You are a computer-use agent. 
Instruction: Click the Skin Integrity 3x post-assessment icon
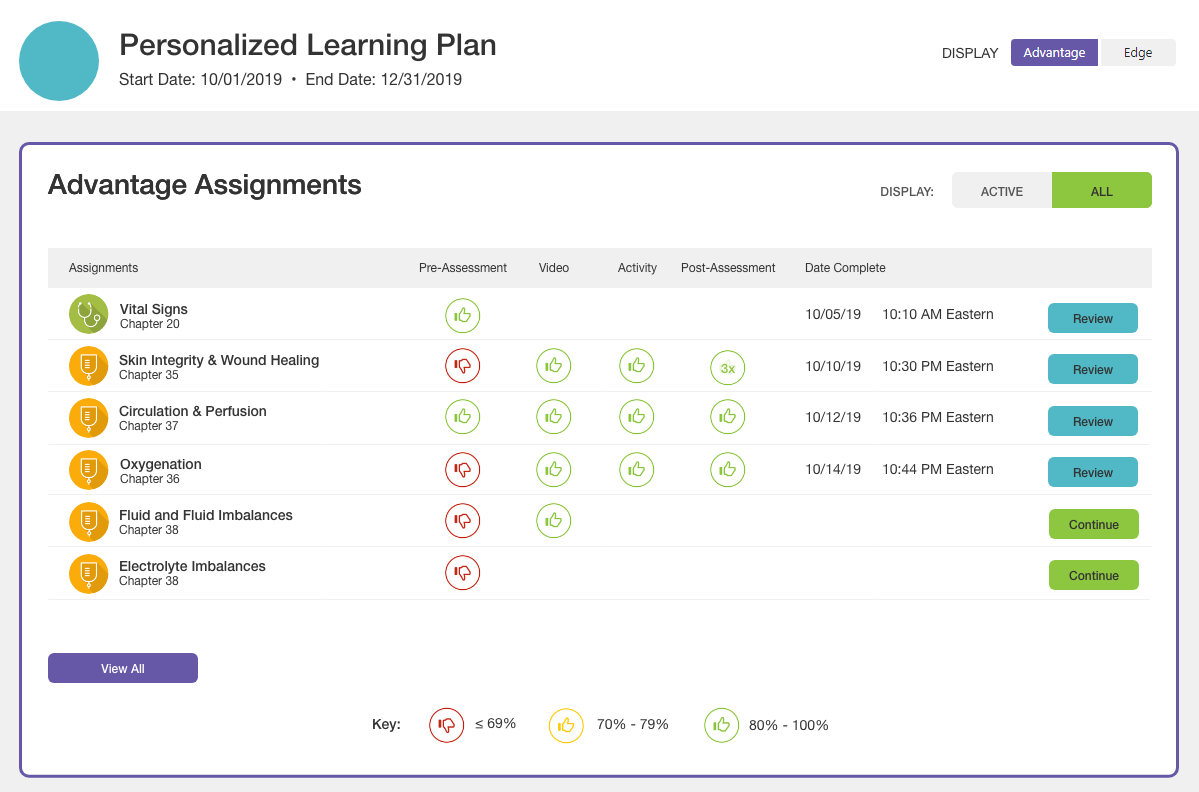[728, 368]
